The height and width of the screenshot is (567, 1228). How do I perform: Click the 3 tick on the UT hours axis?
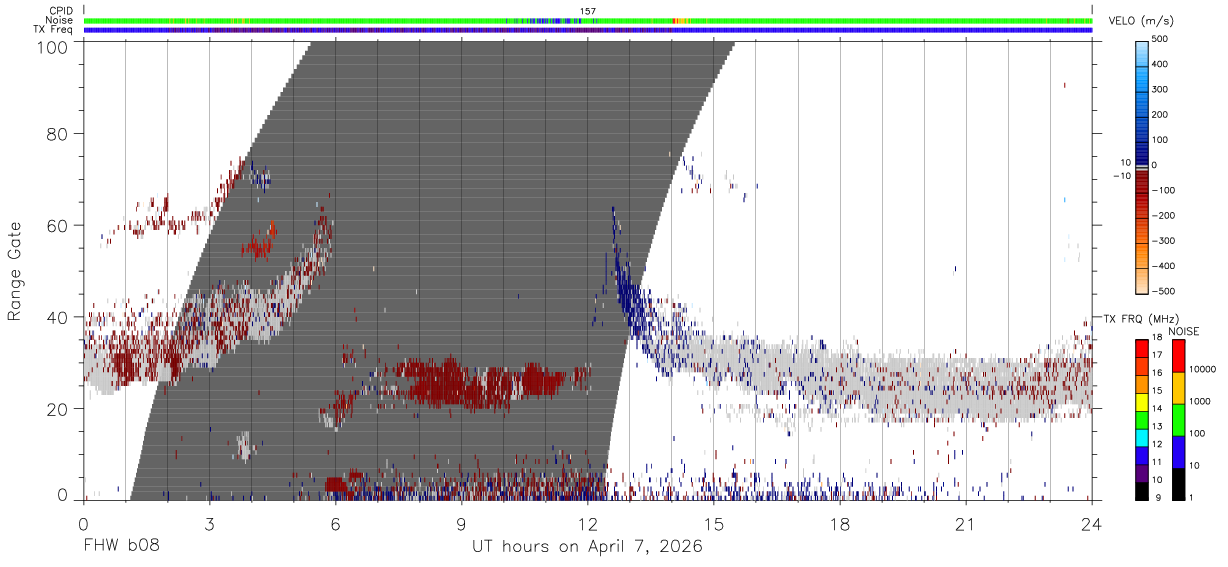click(209, 524)
